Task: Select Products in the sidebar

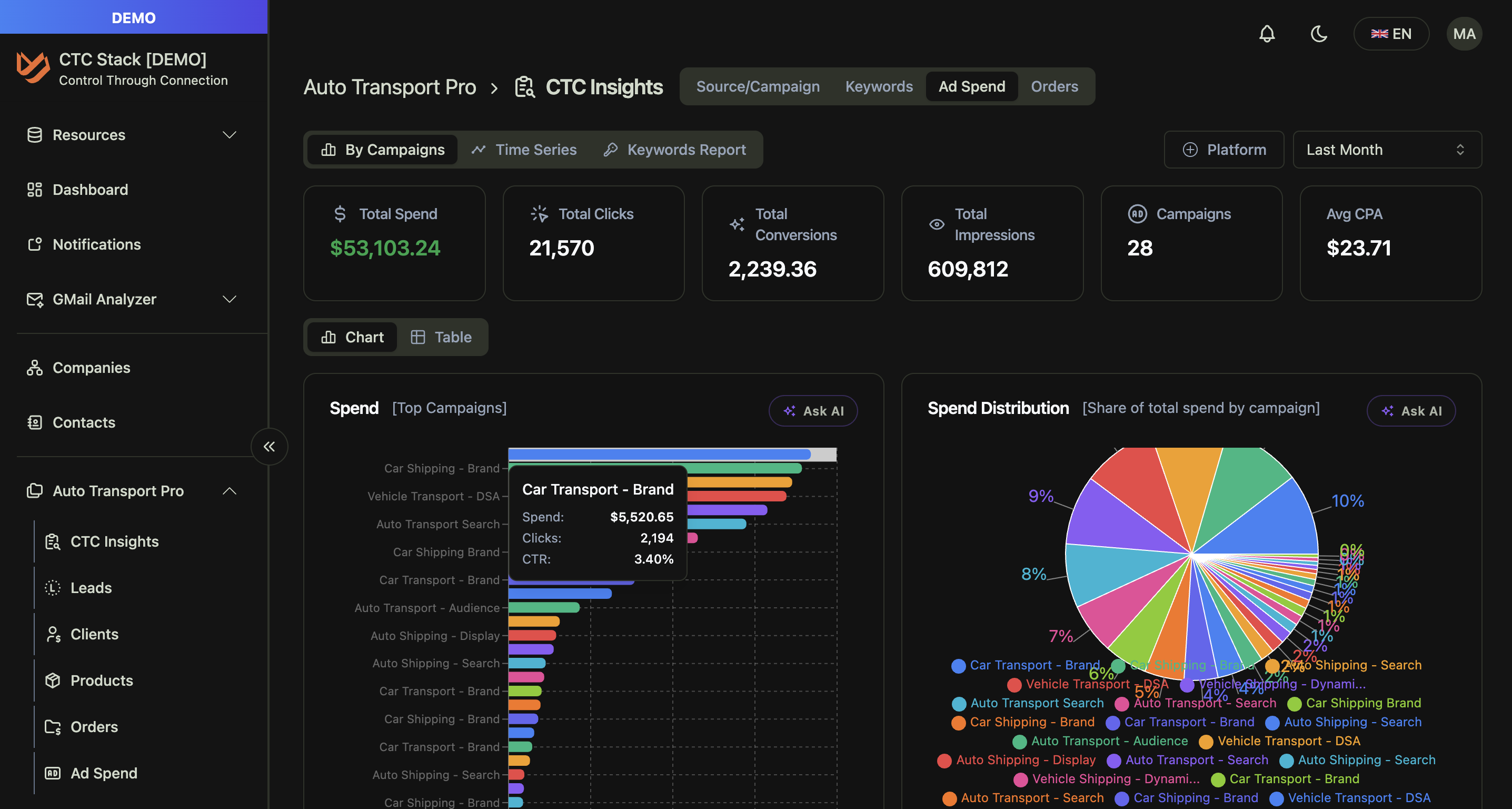Action: click(x=102, y=680)
